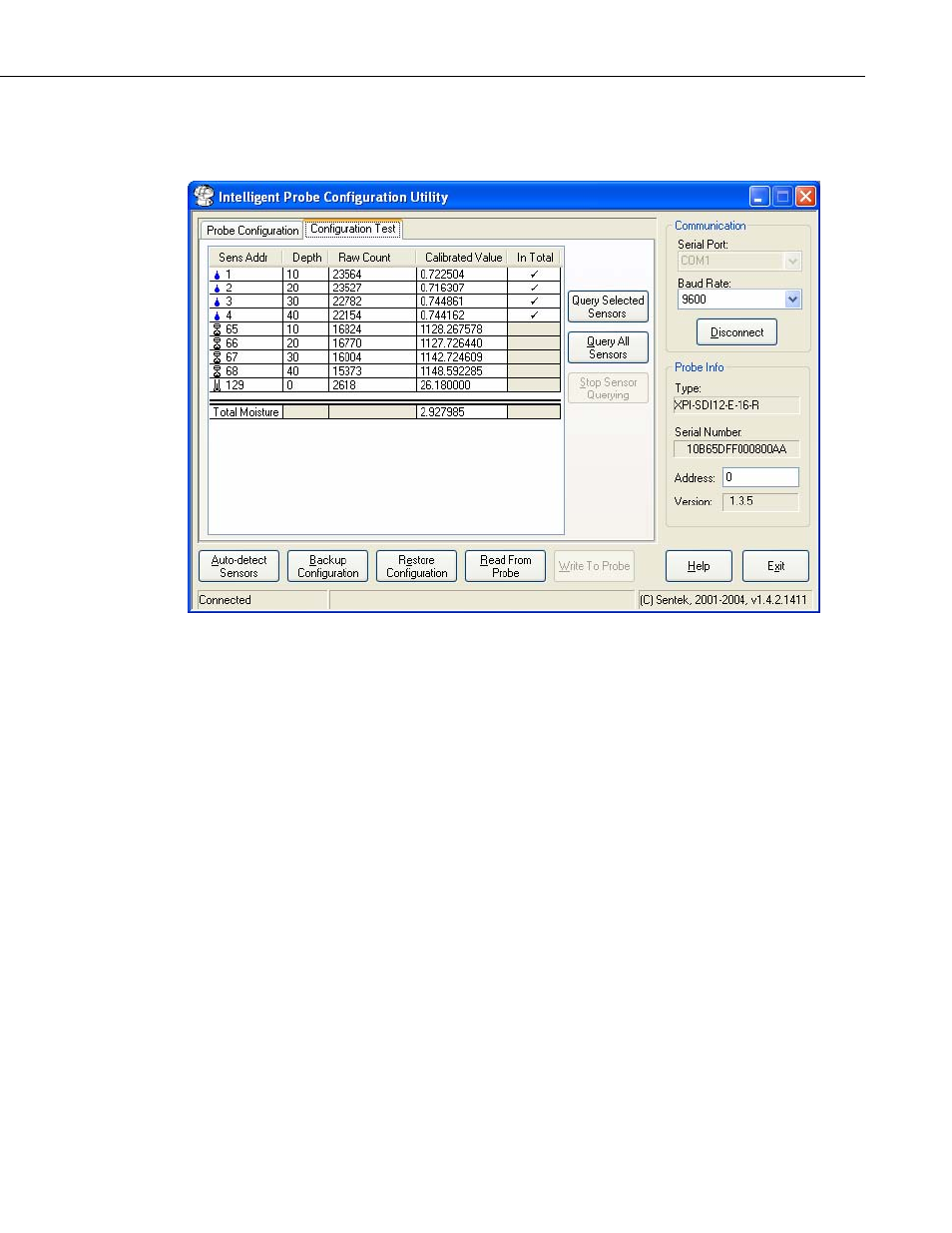Click the salinity icon for sensor 67
952x1233 pixels.
pyautogui.click(x=217, y=357)
